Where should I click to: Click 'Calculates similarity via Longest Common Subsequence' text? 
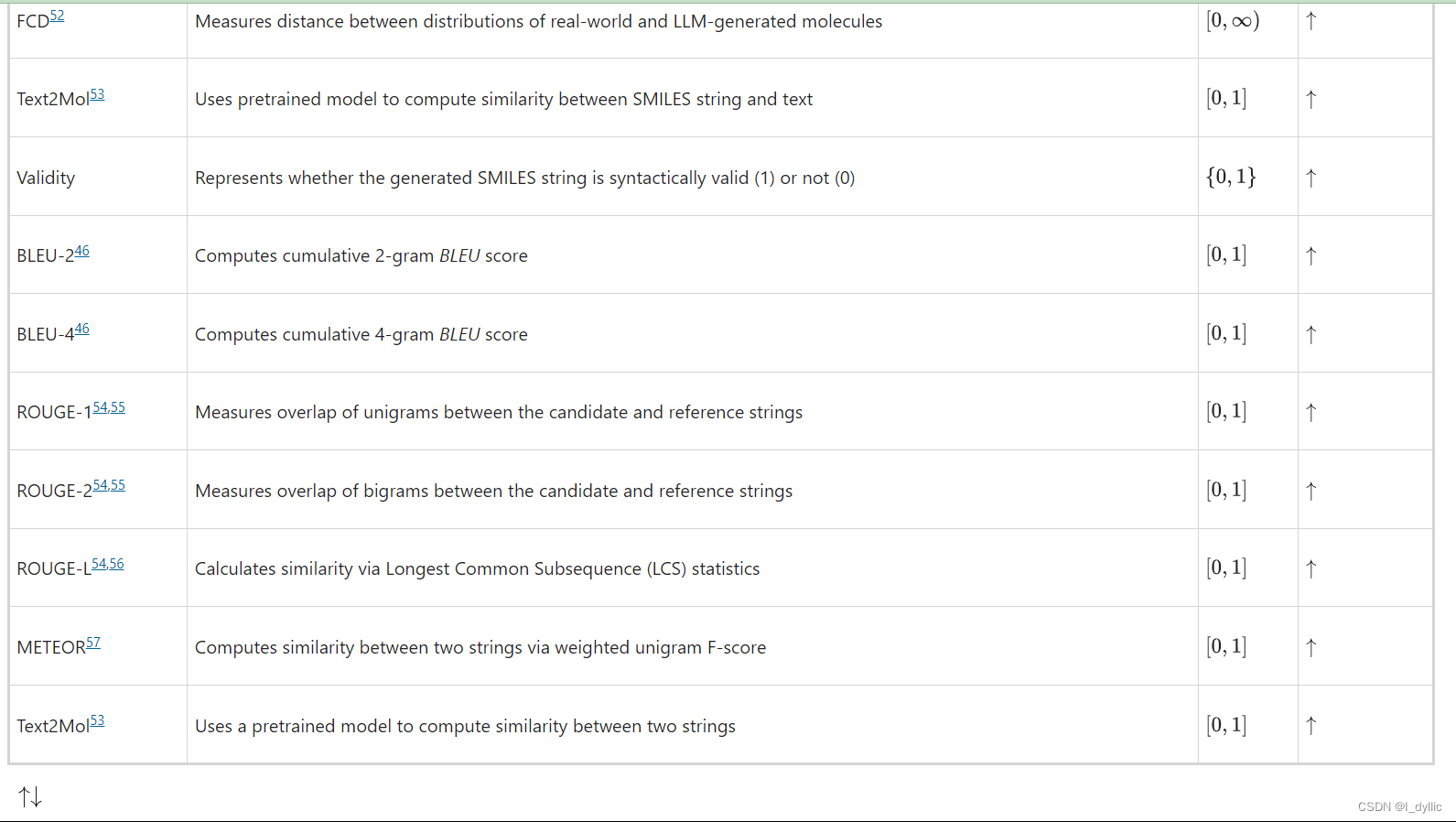point(478,569)
